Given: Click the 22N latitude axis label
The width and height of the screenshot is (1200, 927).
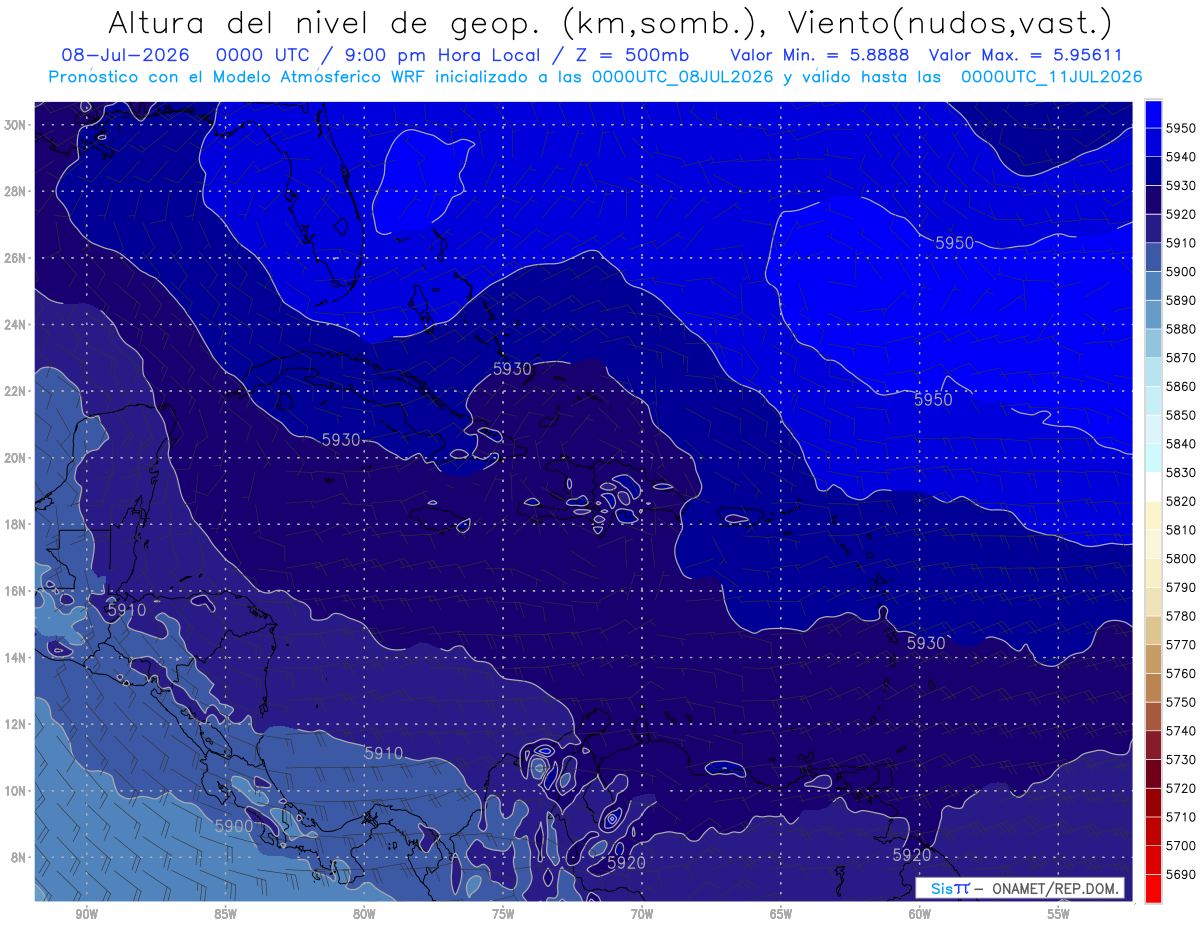Looking at the screenshot, I should [x=16, y=391].
